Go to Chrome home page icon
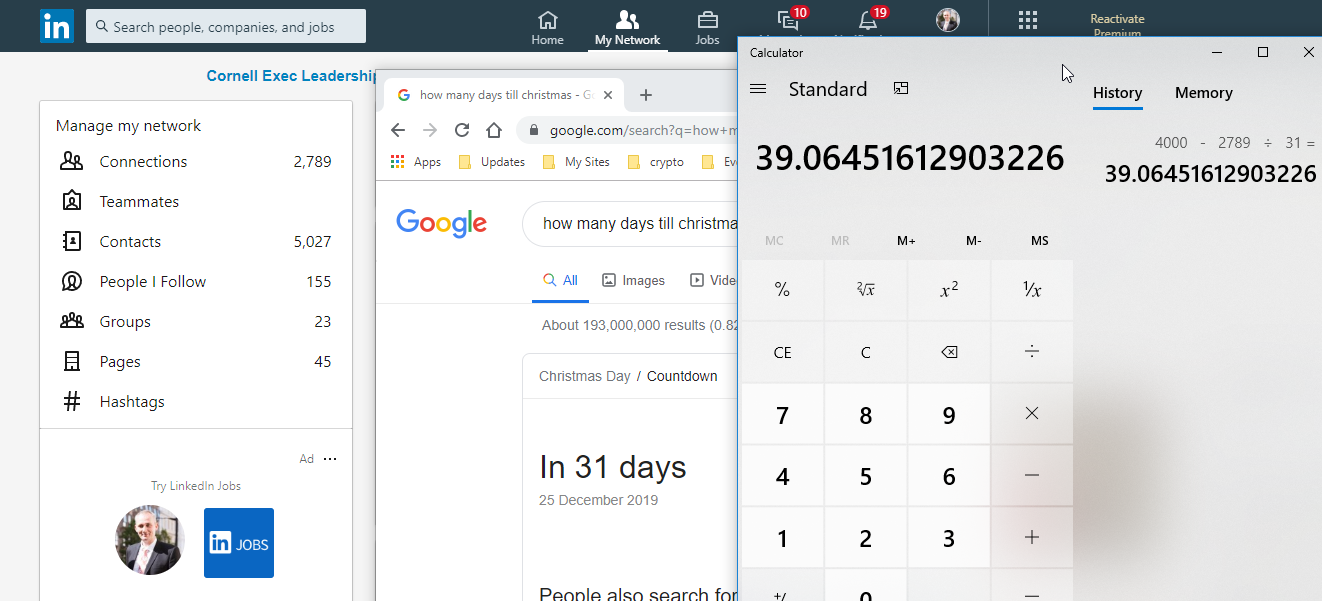1322x601 pixels. pos(493,130)
